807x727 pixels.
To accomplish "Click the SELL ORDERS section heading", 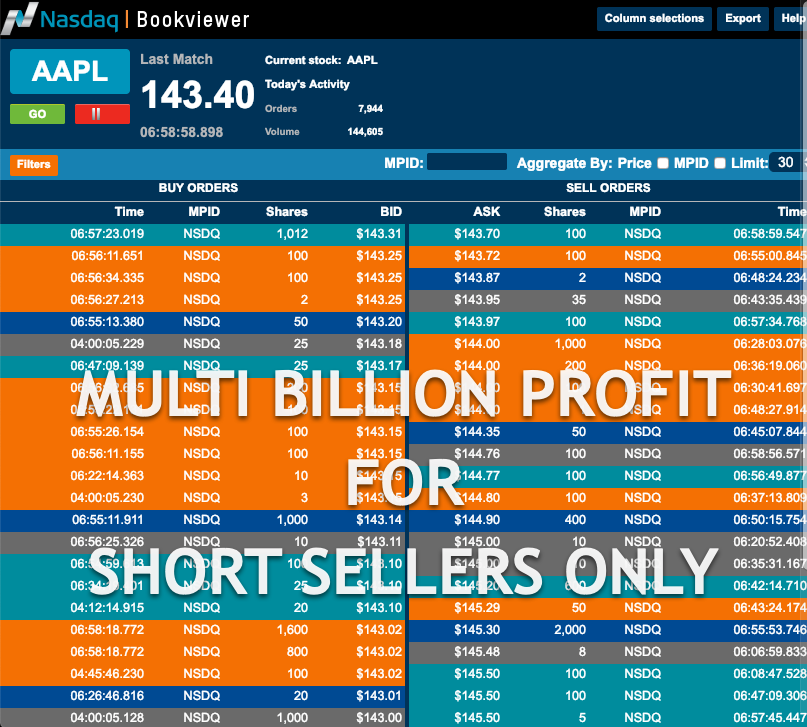I will pos(608,188).
